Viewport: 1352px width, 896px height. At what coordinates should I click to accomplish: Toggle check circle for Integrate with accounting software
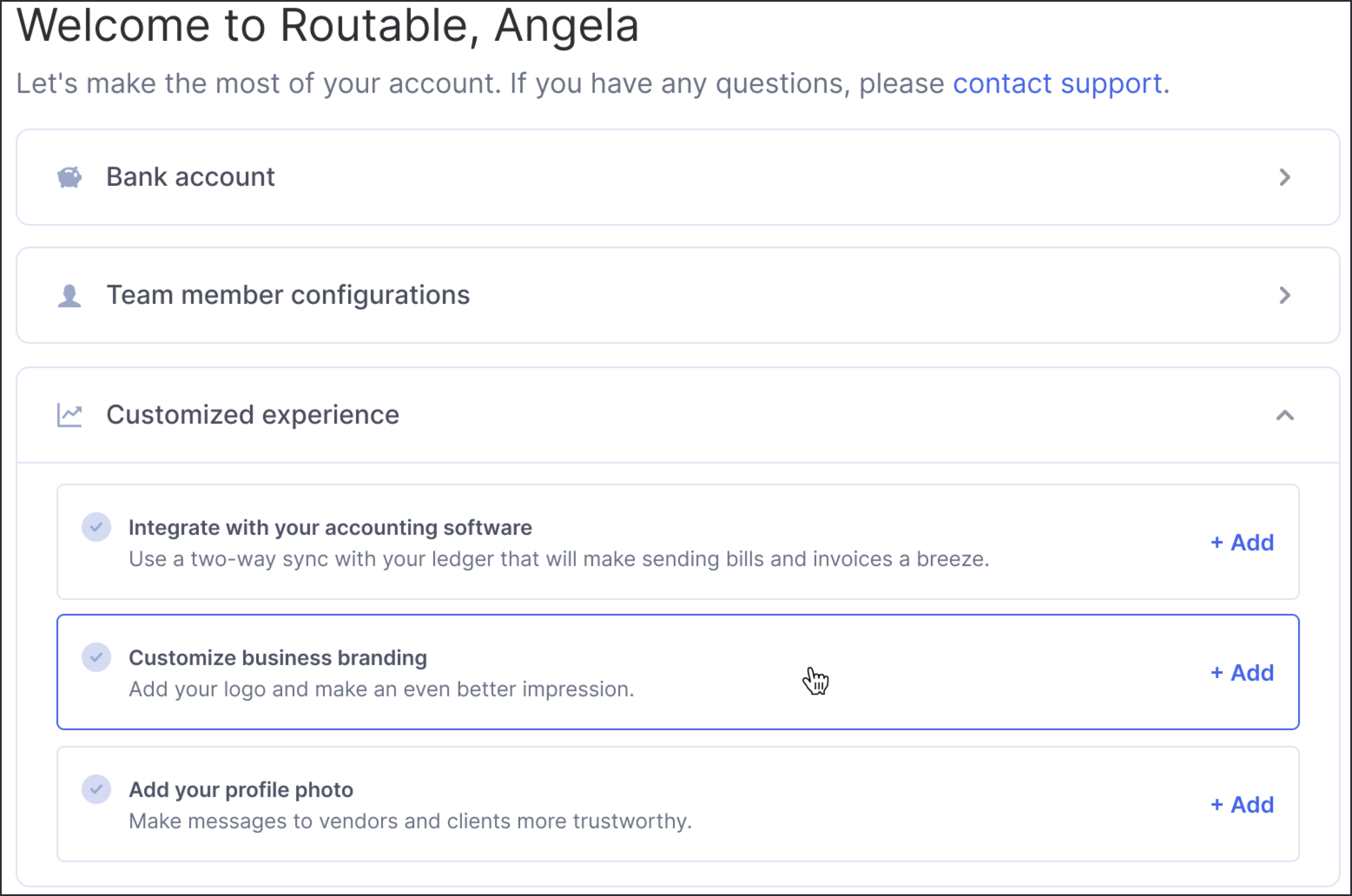[96, 527]
